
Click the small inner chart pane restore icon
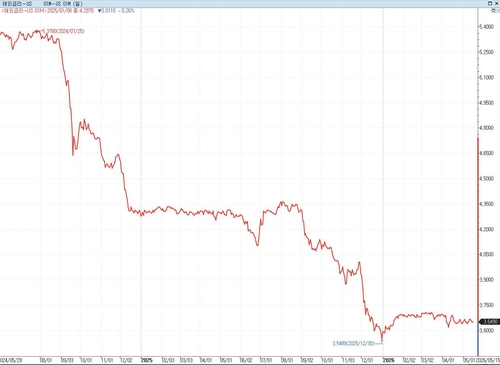[494, 11]
